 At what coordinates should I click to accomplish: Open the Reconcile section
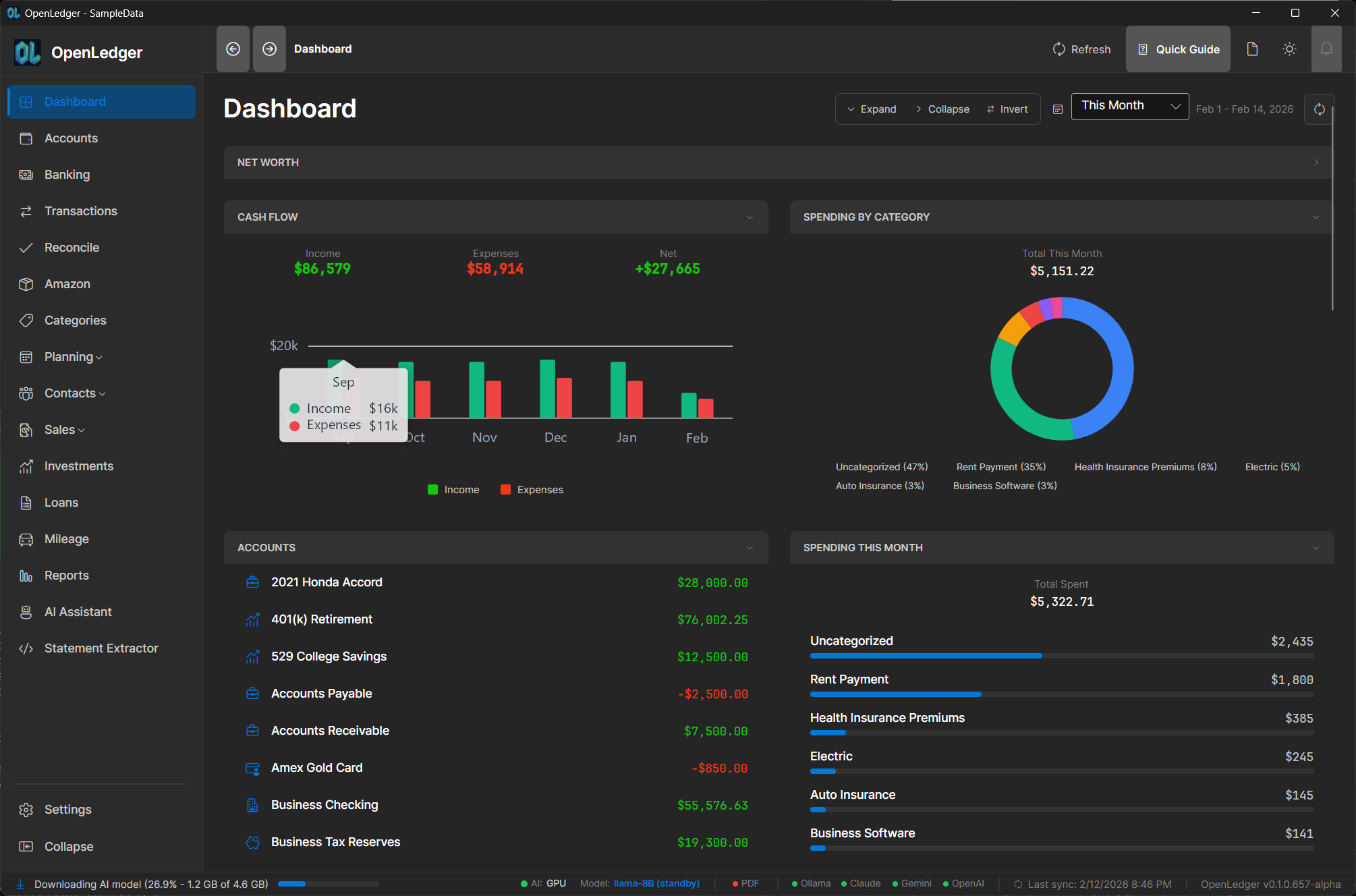pyautogui.click(x=72, y=247)
